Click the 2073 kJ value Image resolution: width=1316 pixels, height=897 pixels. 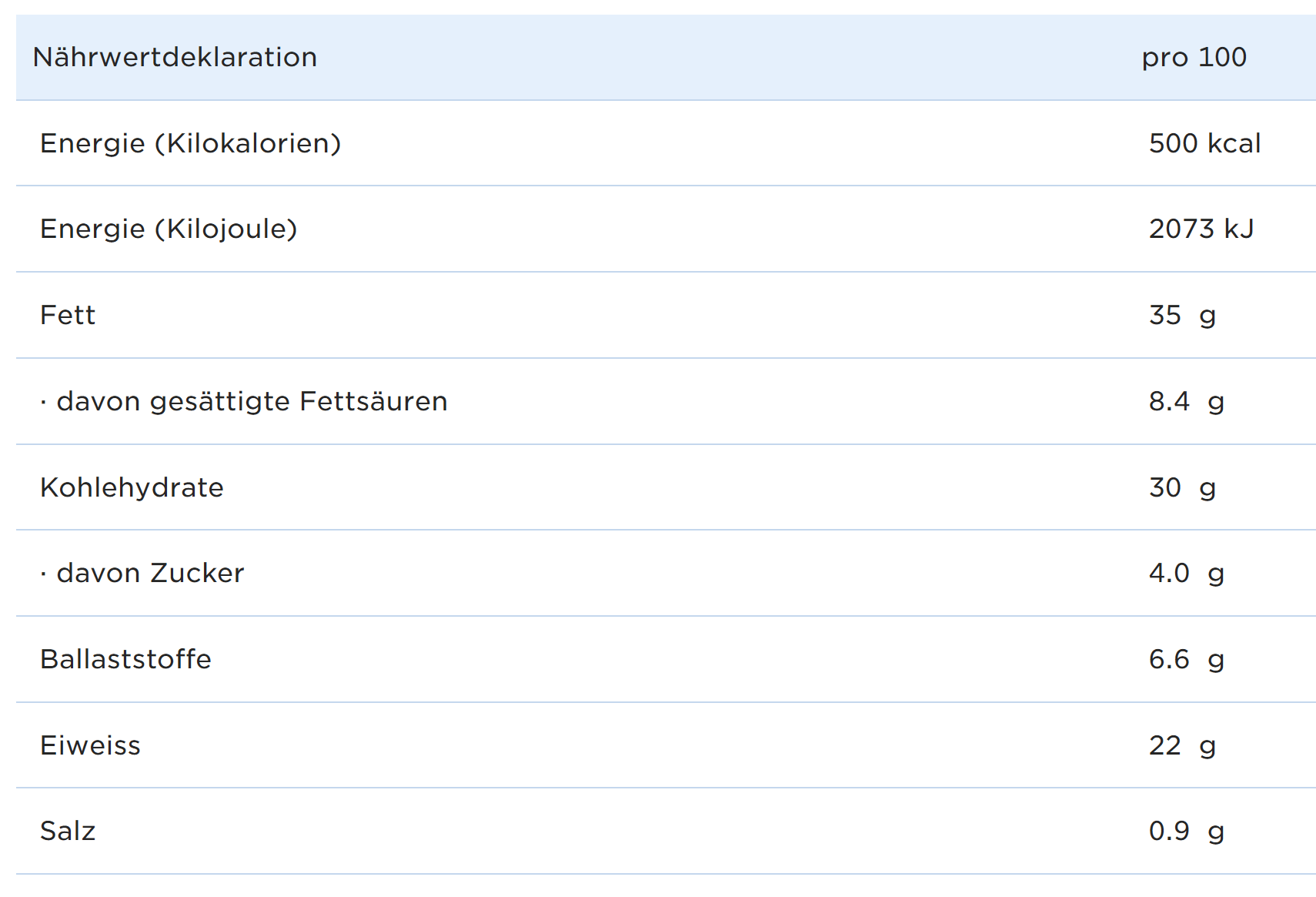tap(1201, 229)
